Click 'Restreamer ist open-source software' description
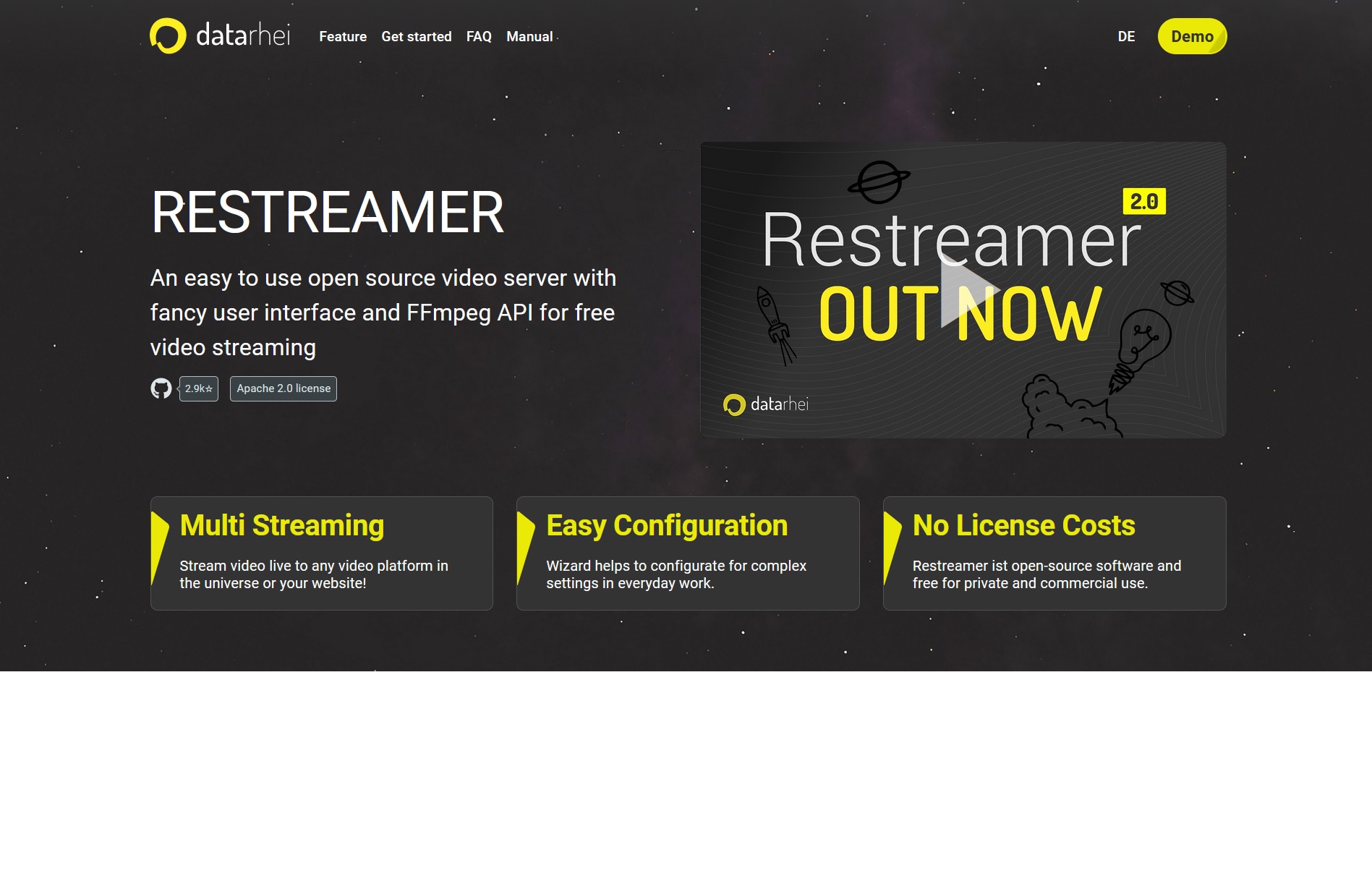 click(x=1047, y=574)
